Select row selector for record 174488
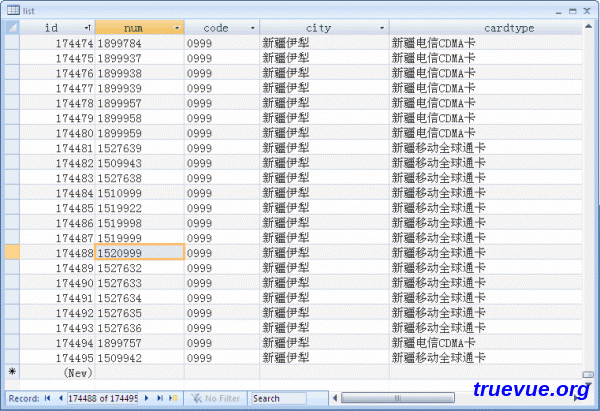Image resolution: width=600 pixels, height=411 pixels. tap(12, 253)
